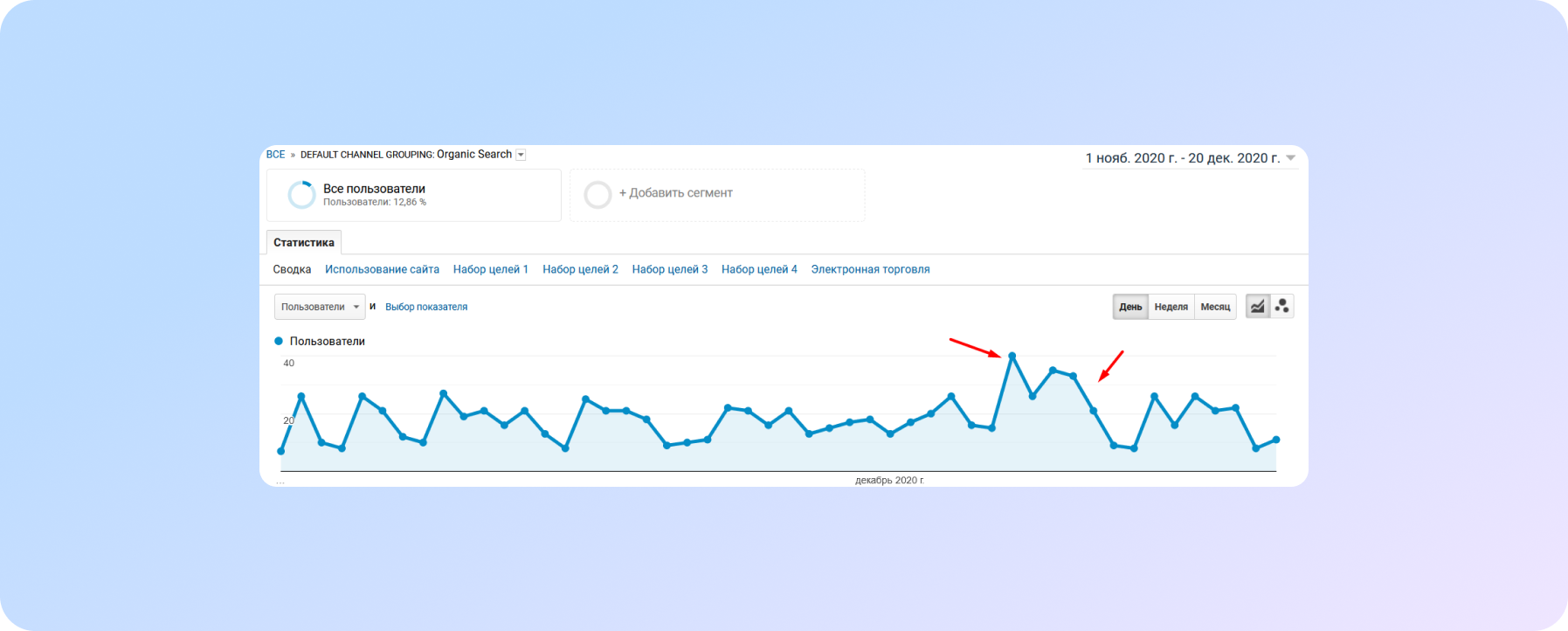Click 'Выбор показателя' link

pyautogui.click(x=426, y=307)
